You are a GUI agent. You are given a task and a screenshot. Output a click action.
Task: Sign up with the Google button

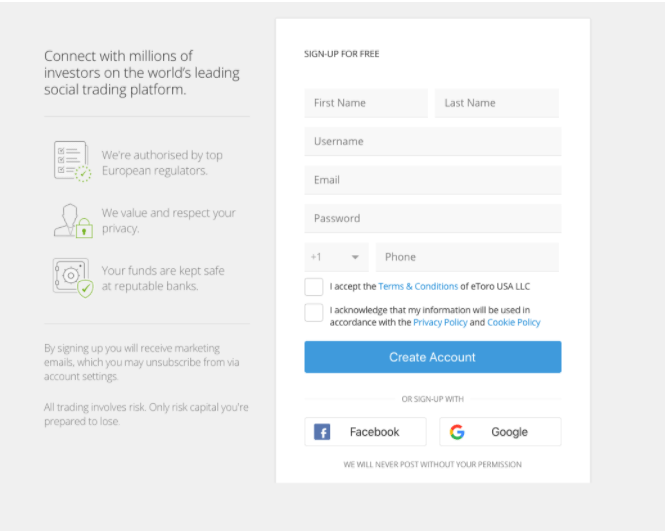click(x=500, y=432)
